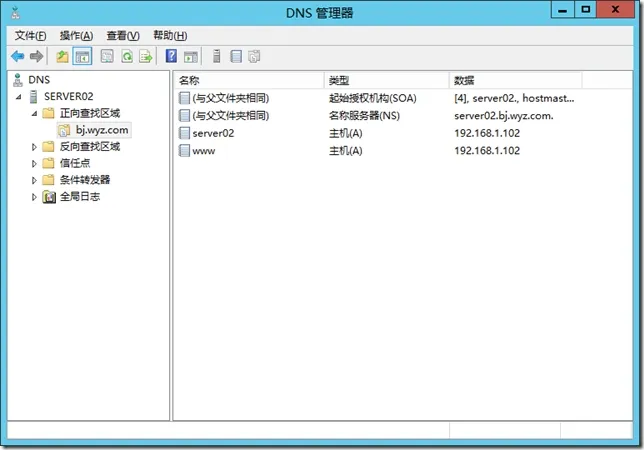
Task: Collapse the SERVER02 tree node
Action: click(x=18, y=97)
